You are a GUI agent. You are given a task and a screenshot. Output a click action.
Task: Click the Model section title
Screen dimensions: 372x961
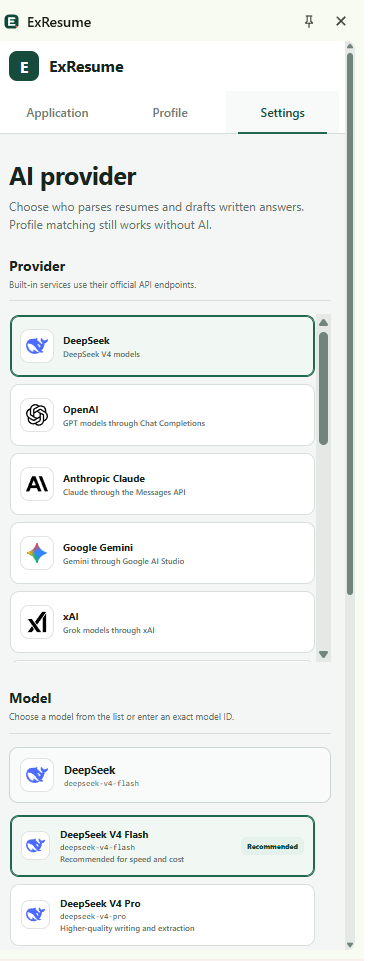(x=30, y=698)
